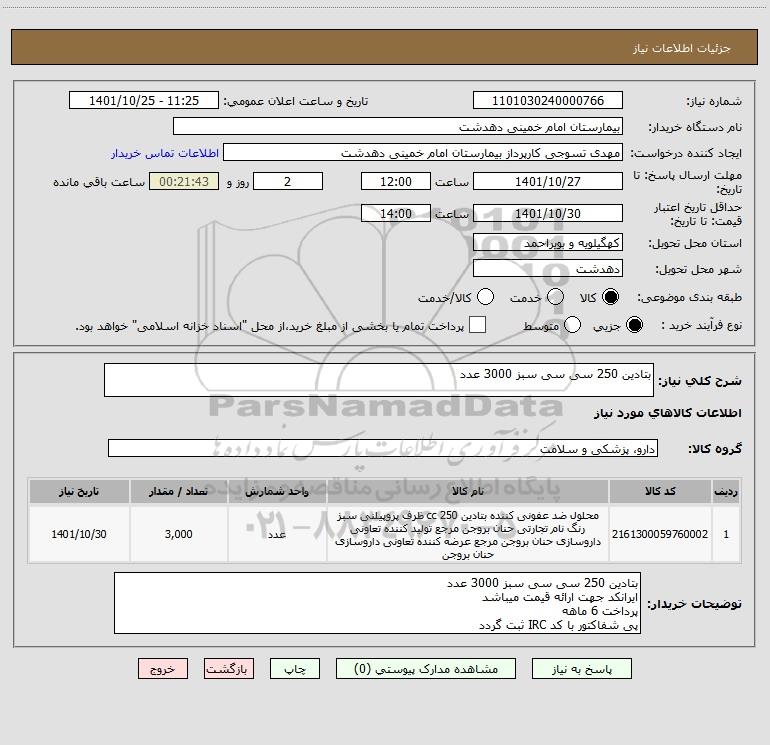Click remaining time countdown 00:21:43

coord(184,181)
